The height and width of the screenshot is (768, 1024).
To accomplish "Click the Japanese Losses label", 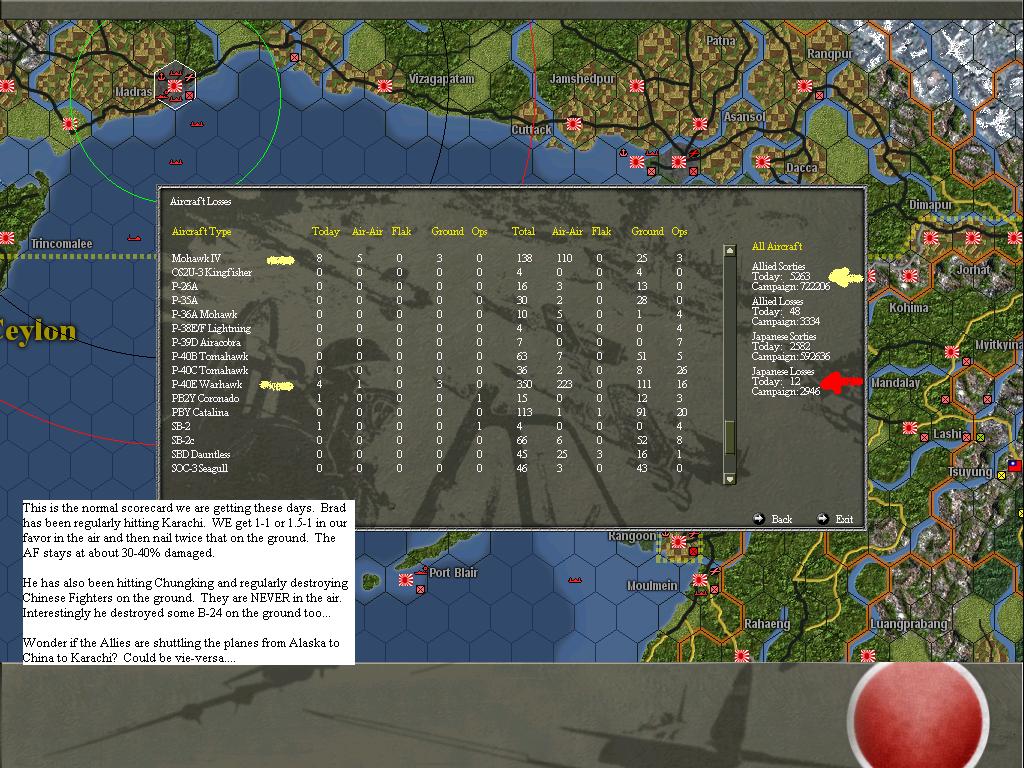I will tap(782, 371).
